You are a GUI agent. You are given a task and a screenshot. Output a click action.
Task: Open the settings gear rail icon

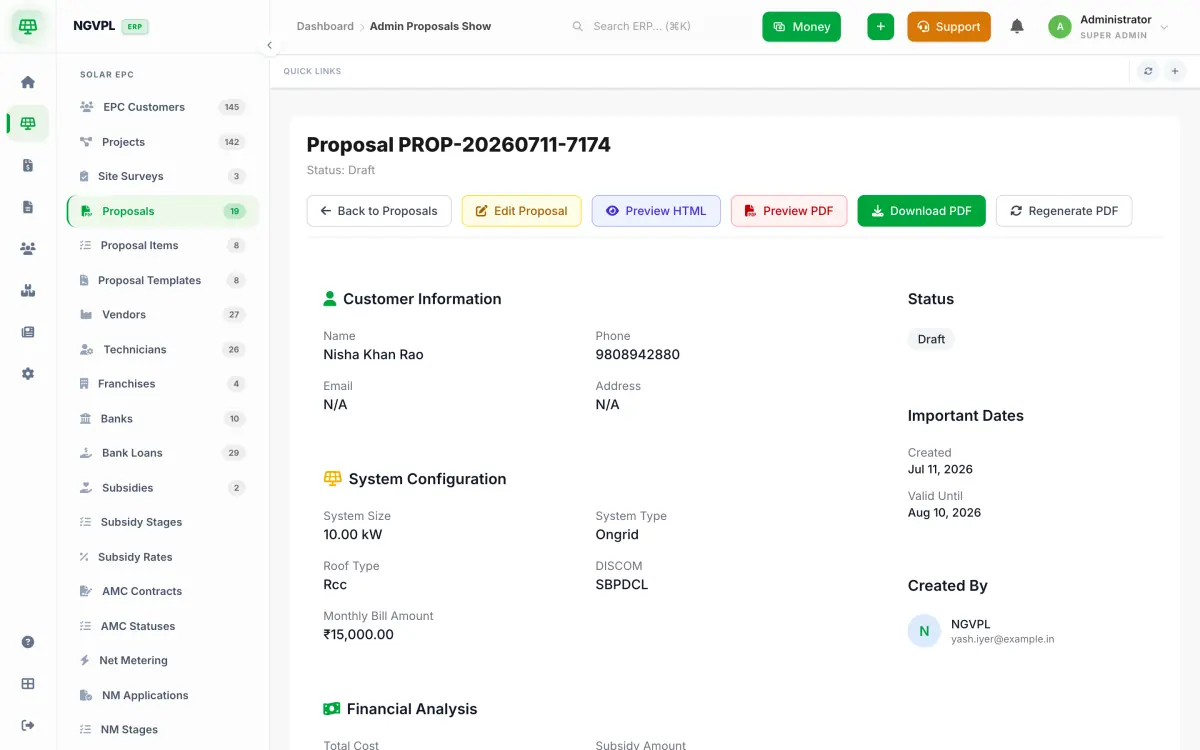click(28, 373)
